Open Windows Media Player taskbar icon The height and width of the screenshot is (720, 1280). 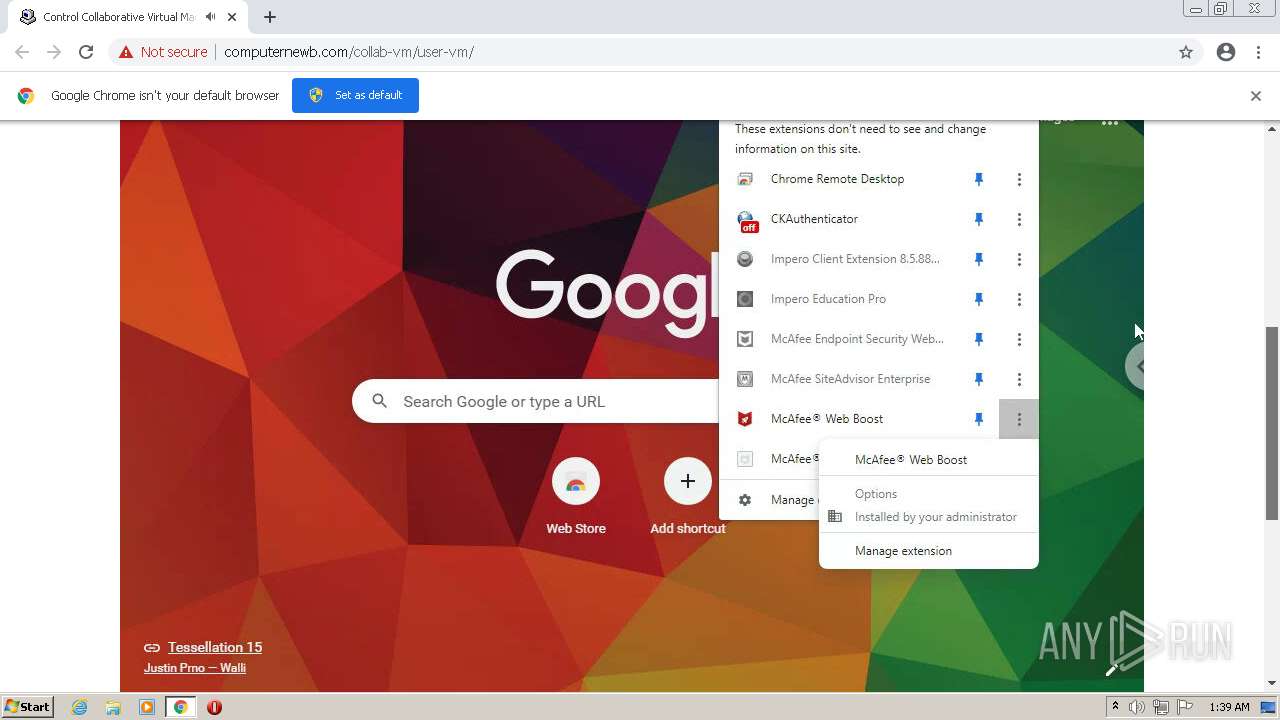pyautogui.click(x=147, y=707)
